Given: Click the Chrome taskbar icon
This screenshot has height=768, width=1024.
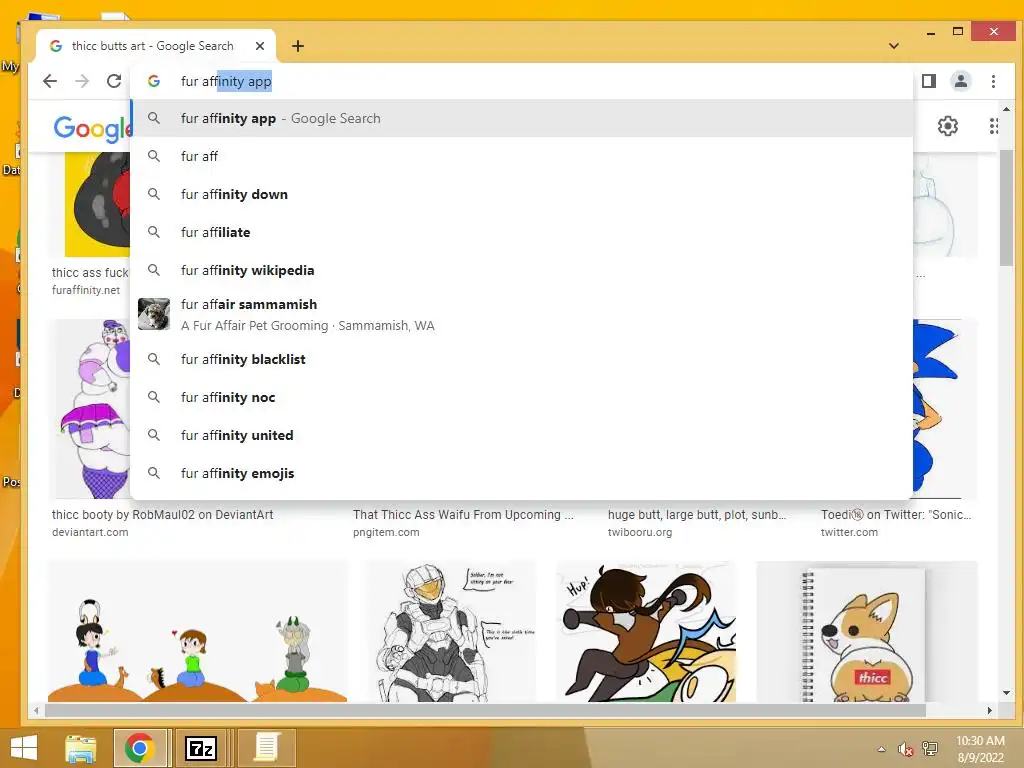Looking at the screenshot, I should (140, 748).
